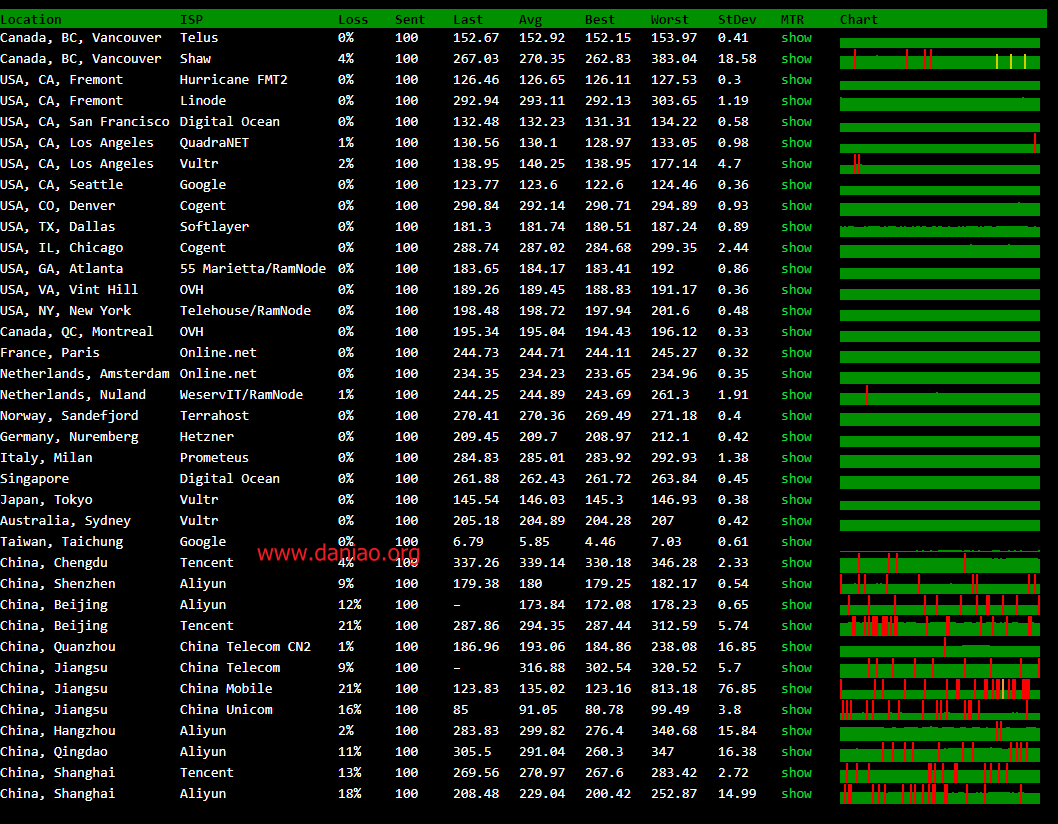Viewport: 1058px width, 824px height.
Task: Select location 'Norway, Sandefjord'
Action: (69, 416)
